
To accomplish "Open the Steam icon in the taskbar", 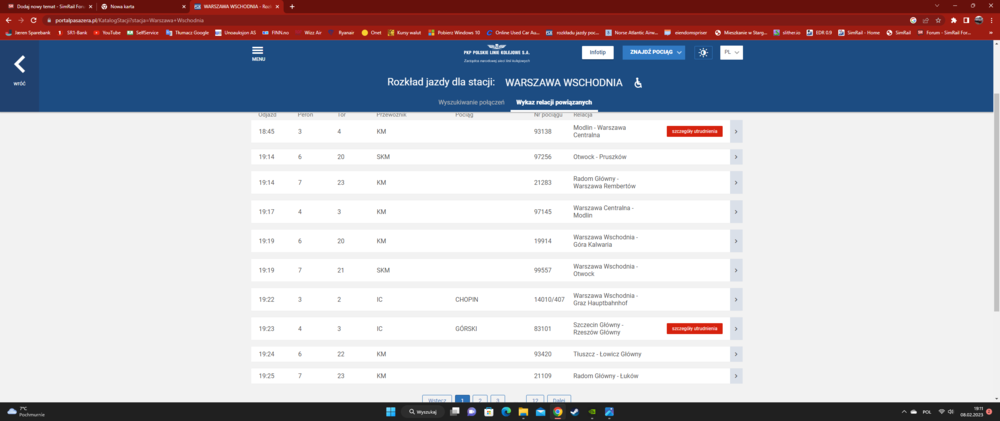I will (574, 411).
